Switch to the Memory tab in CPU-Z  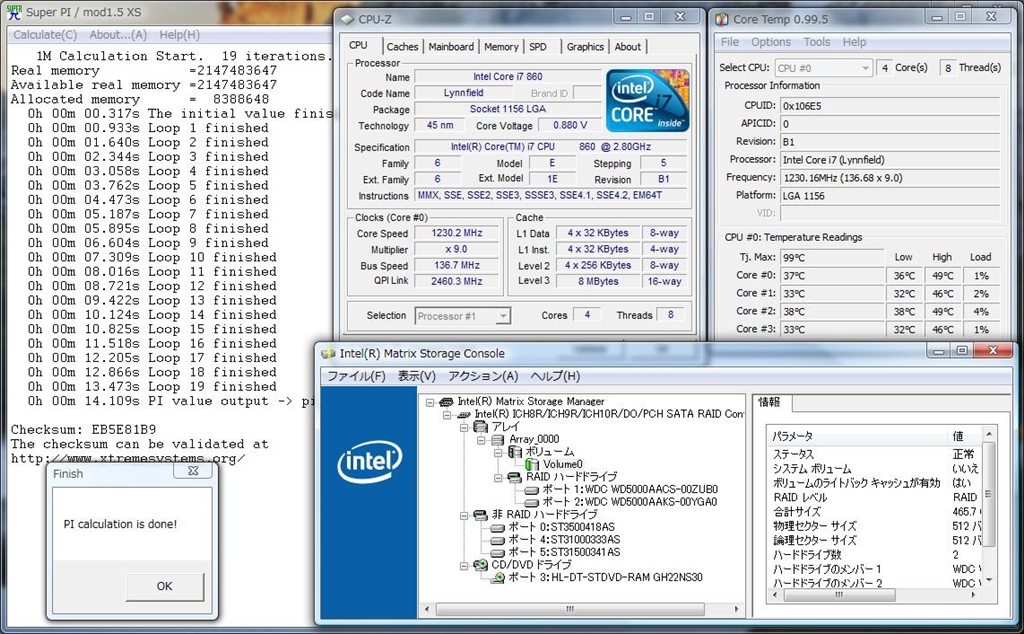tap(502, 46)
